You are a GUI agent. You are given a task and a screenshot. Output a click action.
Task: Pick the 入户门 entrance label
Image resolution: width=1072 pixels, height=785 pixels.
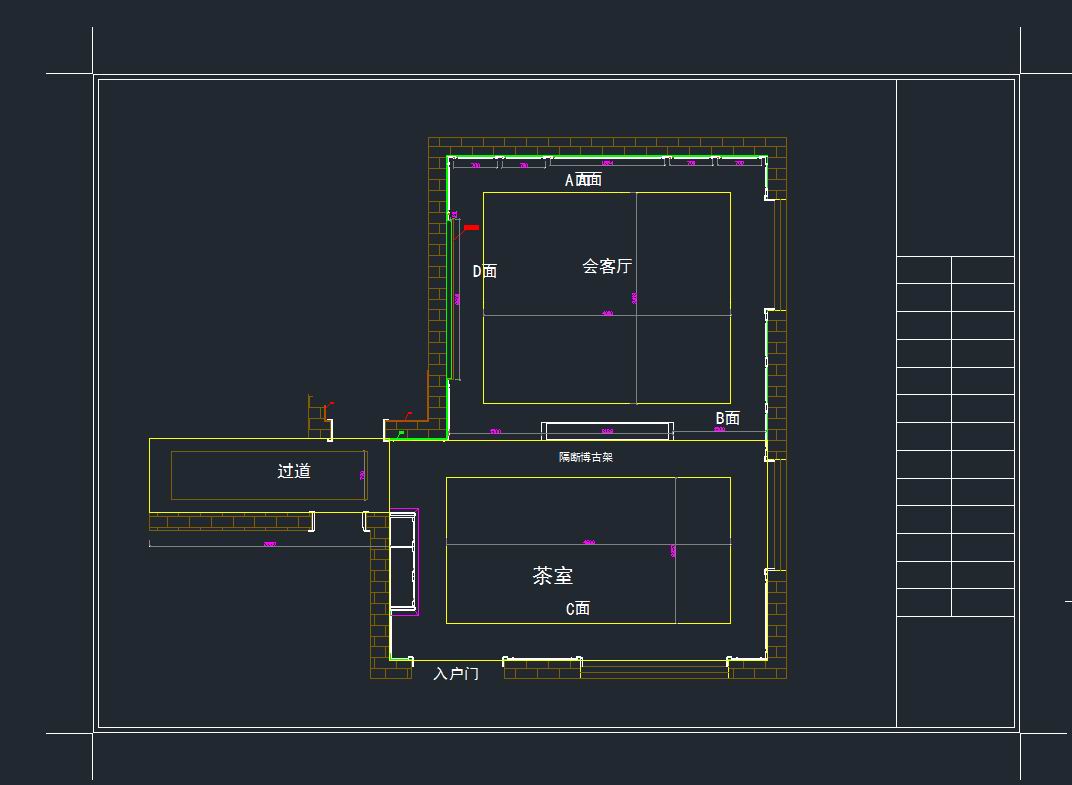coord(456,674)
